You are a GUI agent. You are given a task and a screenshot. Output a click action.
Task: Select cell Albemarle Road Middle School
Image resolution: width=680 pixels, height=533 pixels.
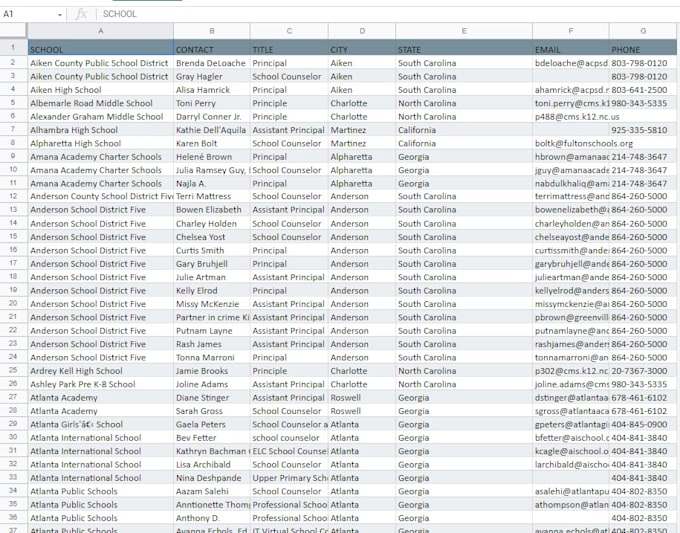pyautogui.click(x=101, y=103)
